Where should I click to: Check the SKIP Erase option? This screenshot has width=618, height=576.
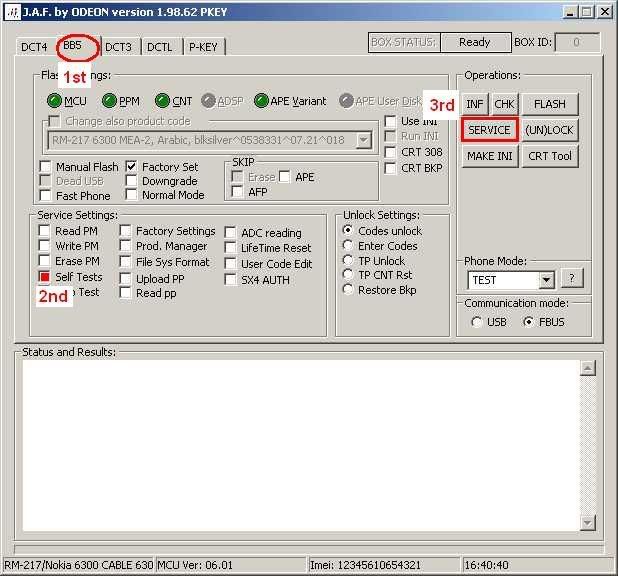(x=237, y=177)
